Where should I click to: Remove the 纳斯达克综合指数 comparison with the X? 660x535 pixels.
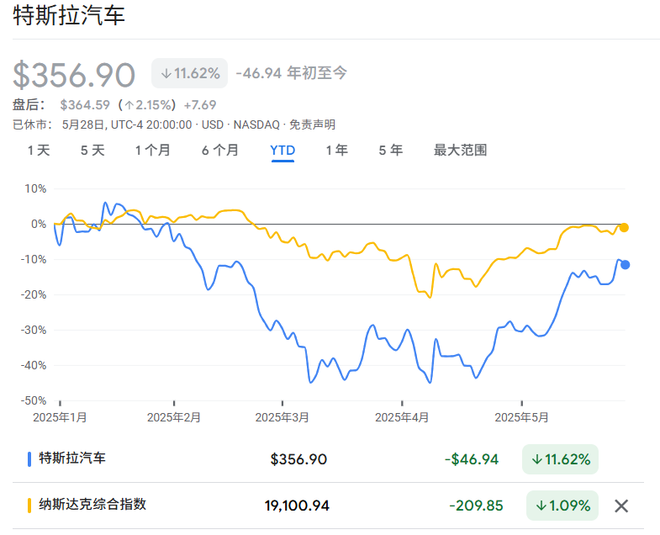coord(621,506)
